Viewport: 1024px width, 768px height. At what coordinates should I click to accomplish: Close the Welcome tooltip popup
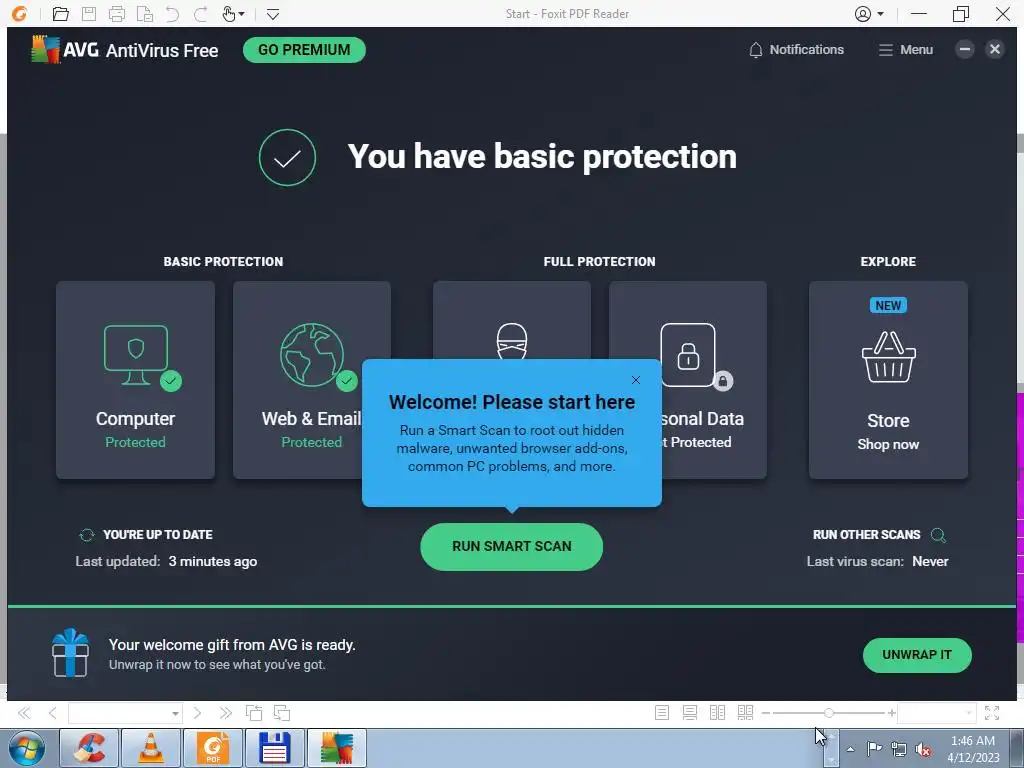click(635, 380)
